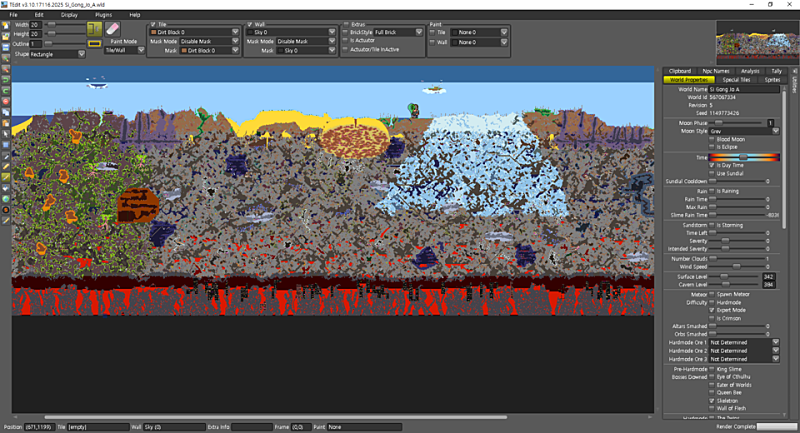The image size is (800, 433).
Task: Open the Moon Style dropdown
Action: tap(744, 131)
